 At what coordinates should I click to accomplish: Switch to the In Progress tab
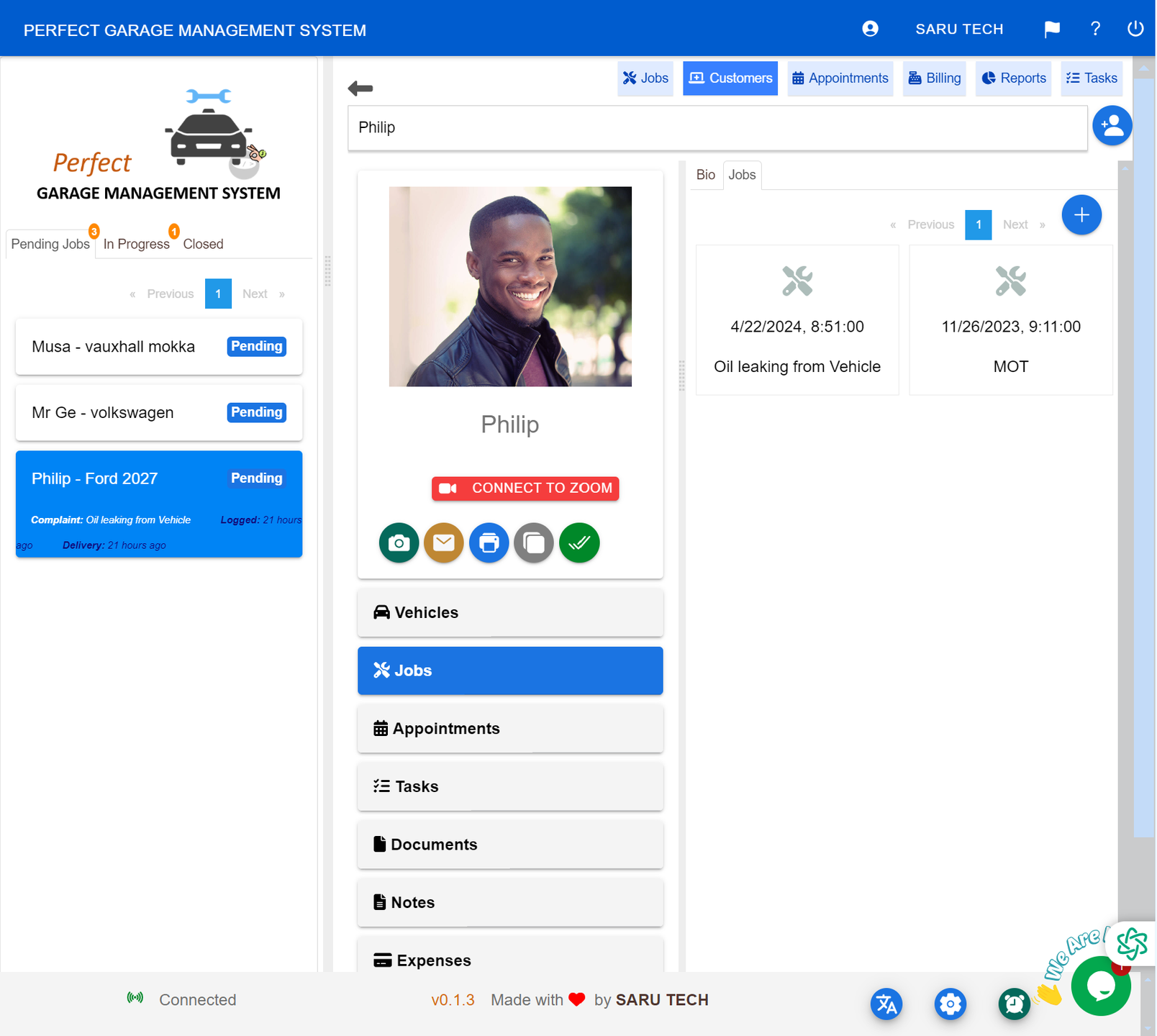tap(137, 244)
